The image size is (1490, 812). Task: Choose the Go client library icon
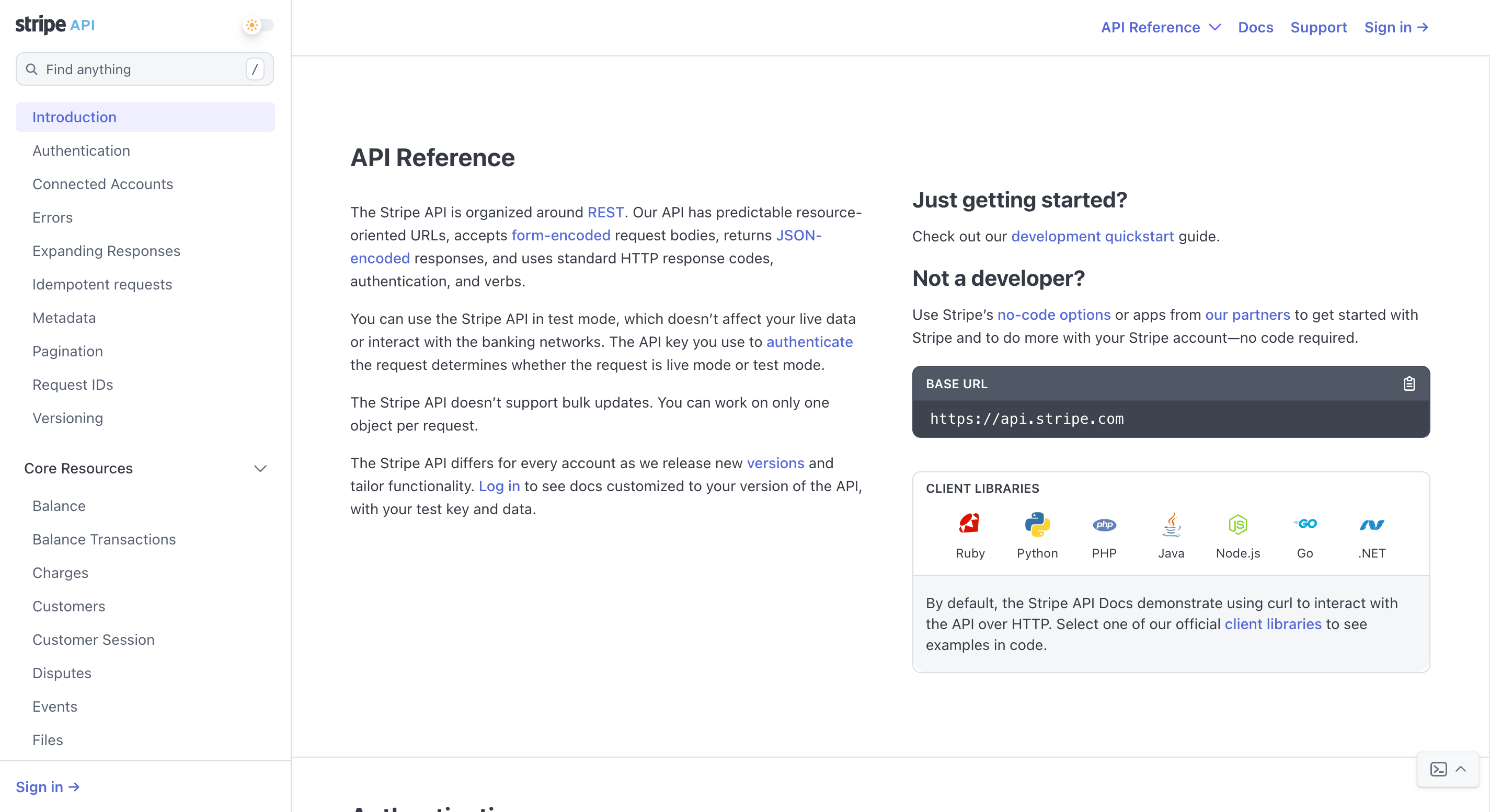1304,524
